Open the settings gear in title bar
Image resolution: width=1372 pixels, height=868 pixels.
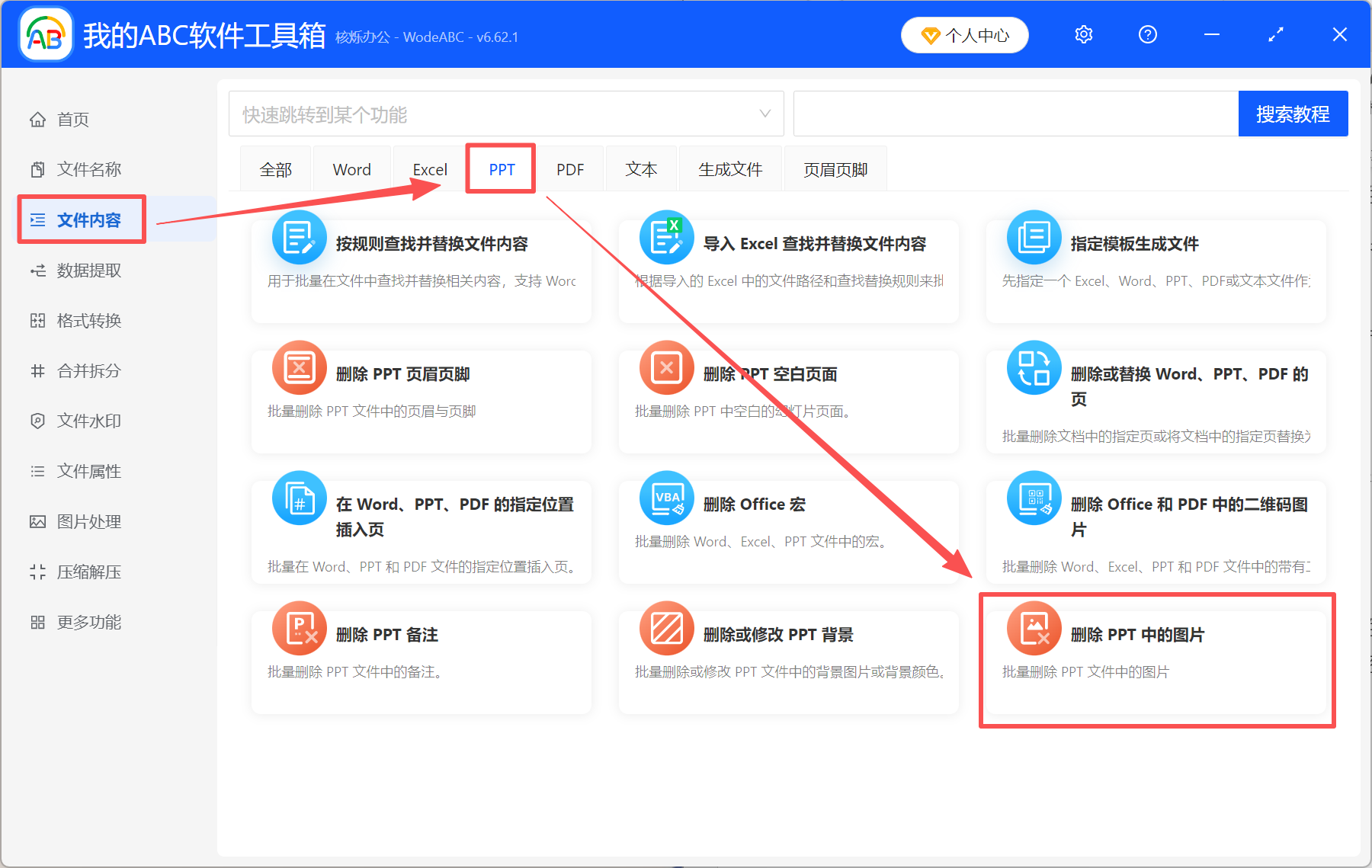[1083, 34]
